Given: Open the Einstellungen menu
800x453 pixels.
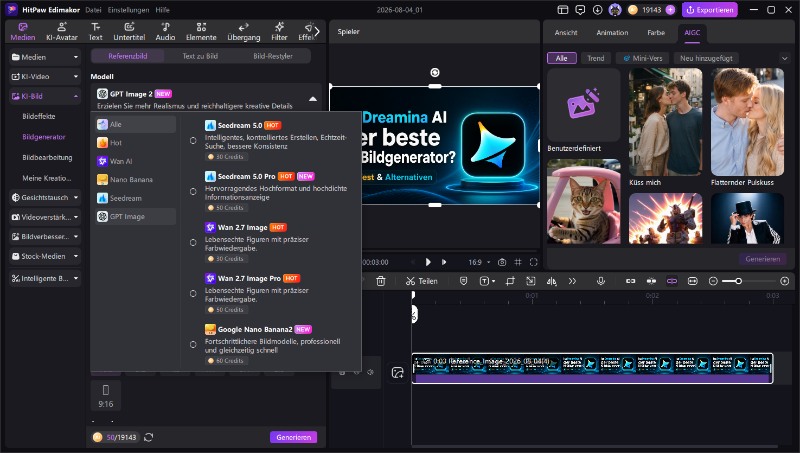Looking at the screenshot, I should click(x=128, y=10).
